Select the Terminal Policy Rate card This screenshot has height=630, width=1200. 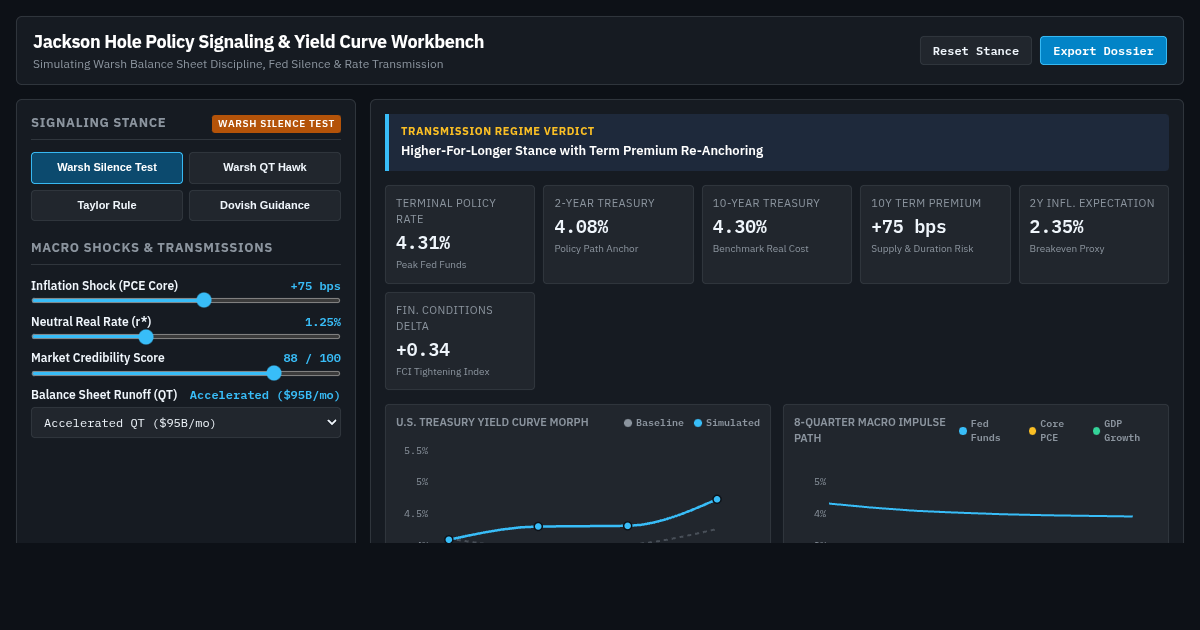pyautogui.click(x=460, y=235)
